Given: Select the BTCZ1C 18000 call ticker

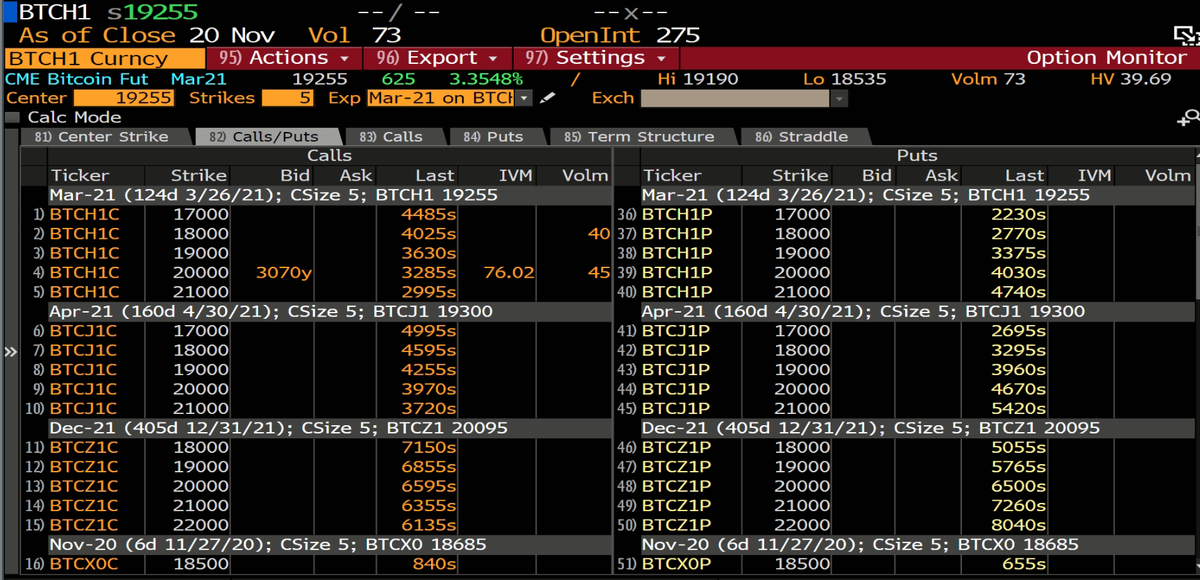Looking at the screenshot, I should tap(84, 447).
